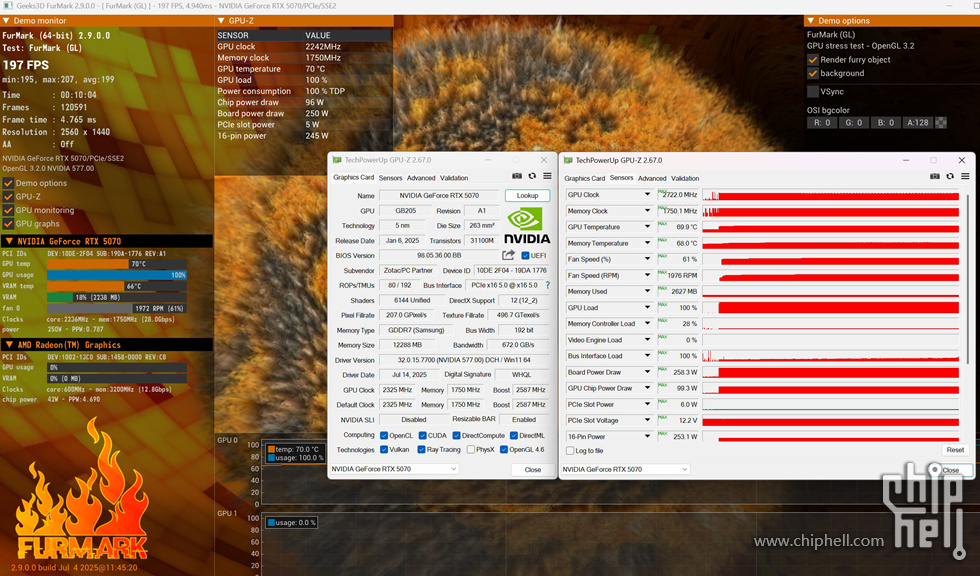Click Close button in the Graphics Card window

532,469
